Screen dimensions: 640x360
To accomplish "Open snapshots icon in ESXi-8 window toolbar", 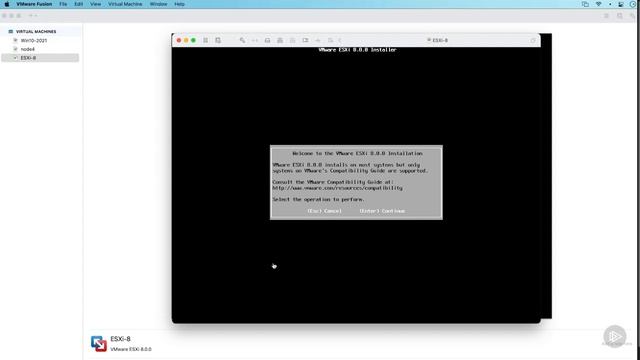I will click(x=218, y=40).
